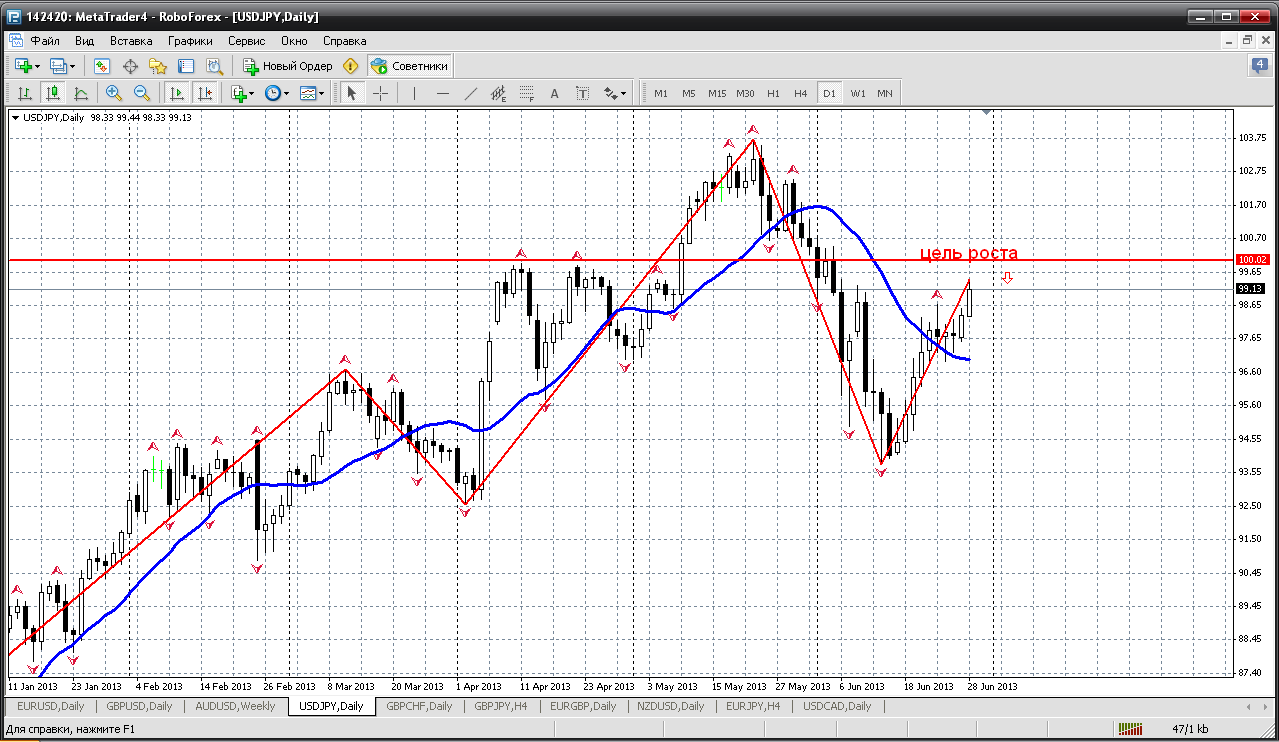Switch timeframe to M30
The image size is (1279, 742).
pyautogui.click(x=745, y=93)
